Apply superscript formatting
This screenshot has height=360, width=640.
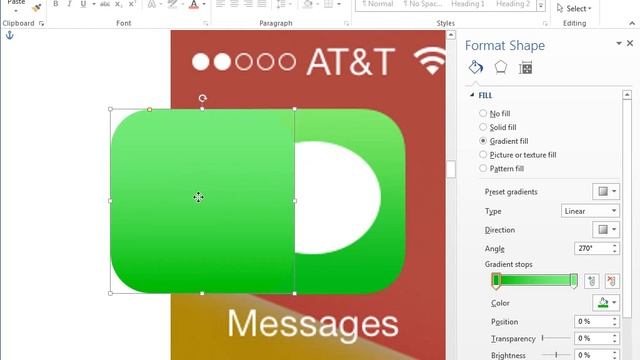[x=131, y=4]
